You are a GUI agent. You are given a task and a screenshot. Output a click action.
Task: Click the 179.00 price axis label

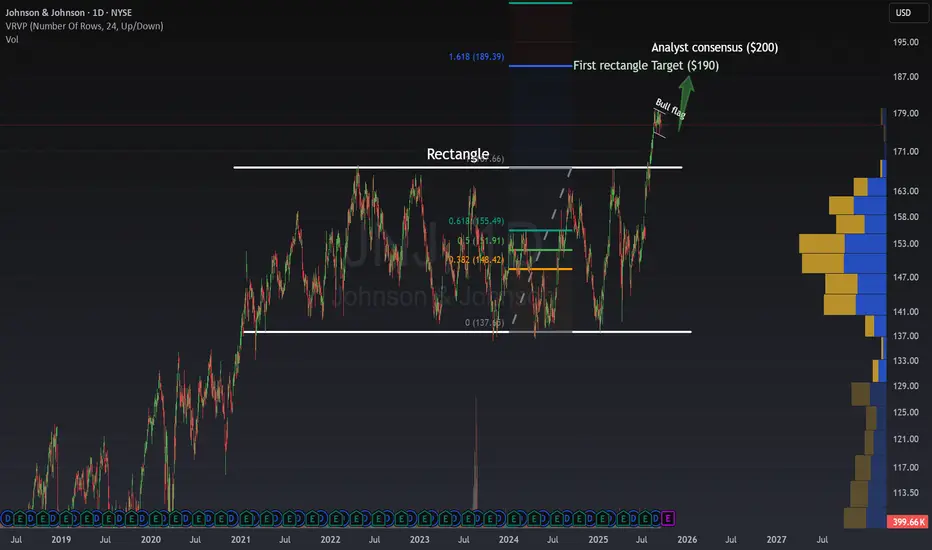pyautogui.click(x=905, y=113)
